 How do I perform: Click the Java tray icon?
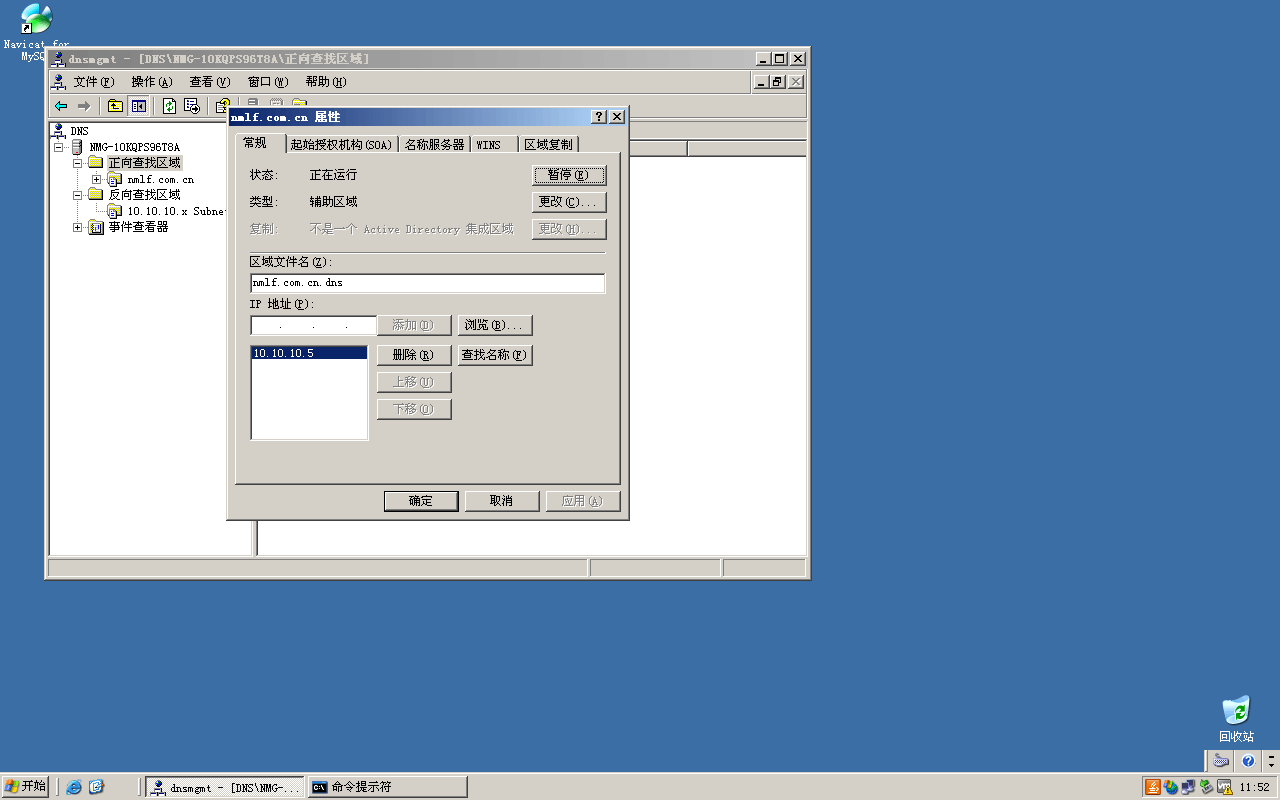point(1153,787)
